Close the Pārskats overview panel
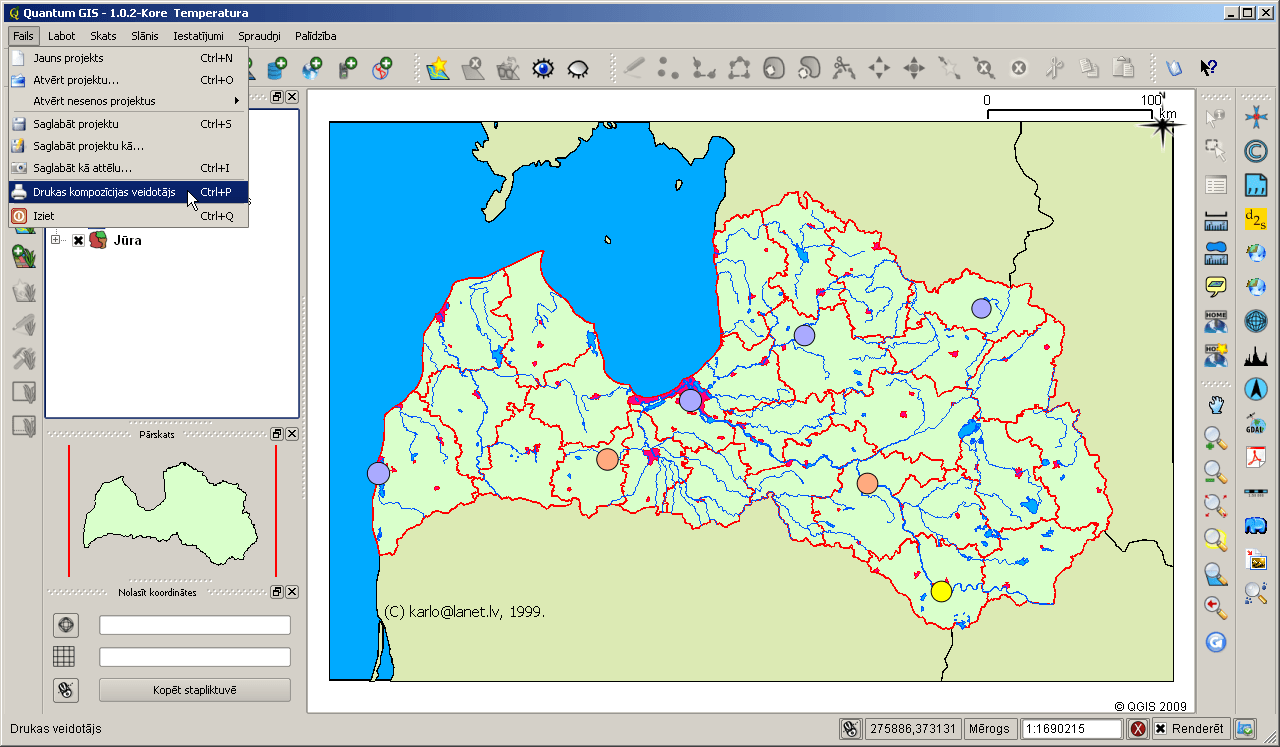Viewport: 1280px width, 747px height. pos(292,435)
